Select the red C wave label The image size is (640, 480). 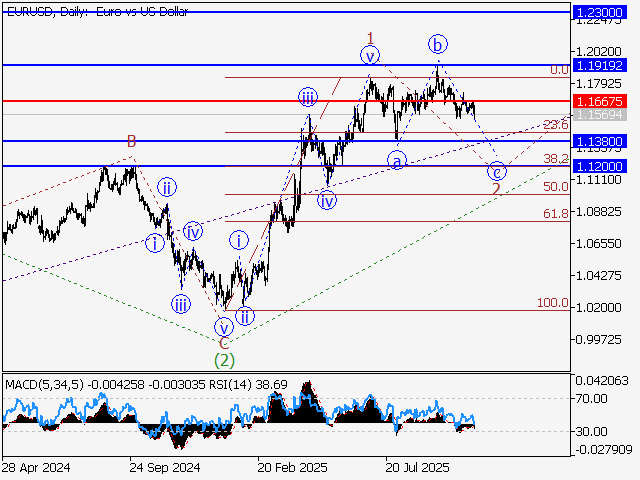pos(224,343)
